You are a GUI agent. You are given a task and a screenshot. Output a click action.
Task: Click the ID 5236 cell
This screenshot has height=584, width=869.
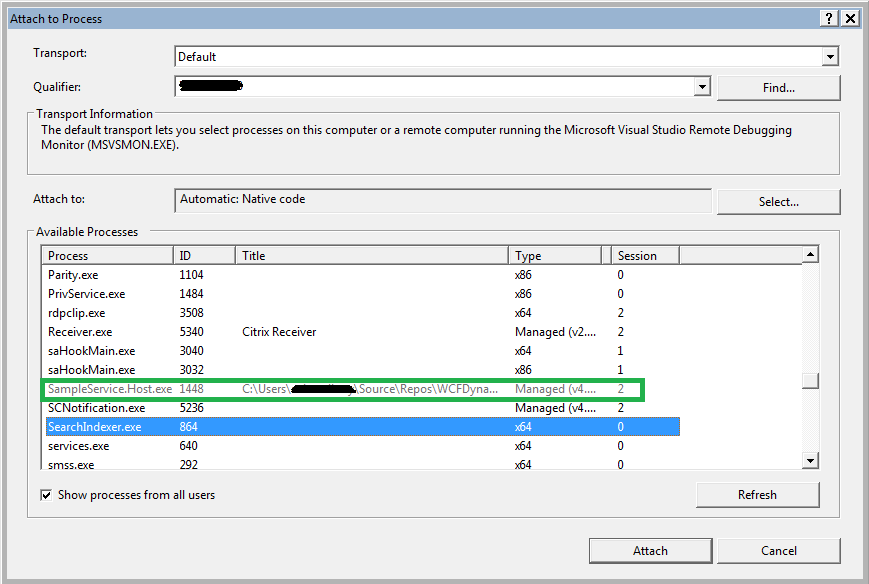click(191, 408)
